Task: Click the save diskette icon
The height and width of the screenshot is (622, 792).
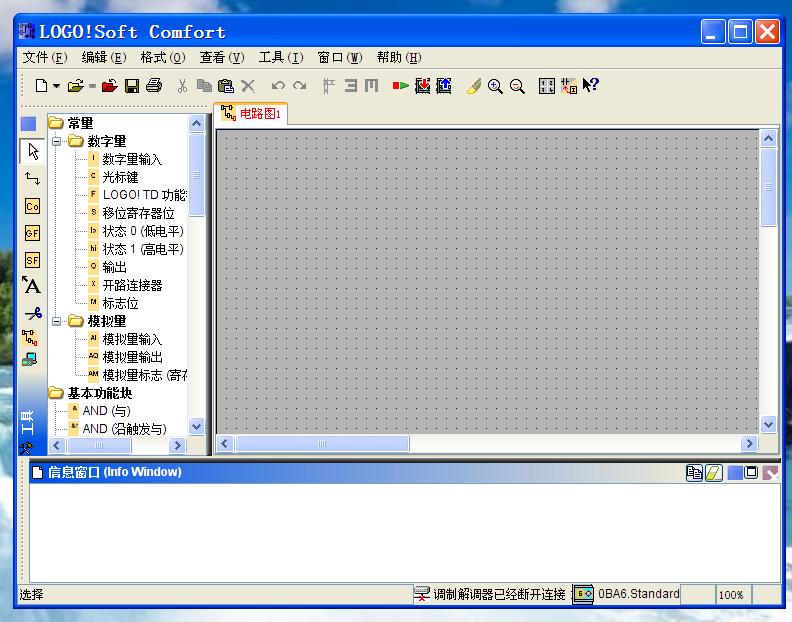Action: [132, 87]
